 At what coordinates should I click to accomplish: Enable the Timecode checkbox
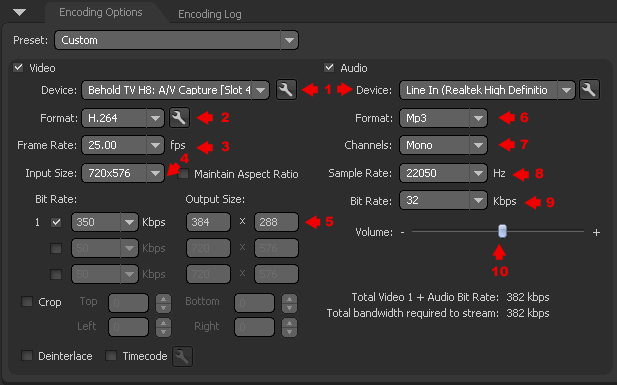(111, 356)
